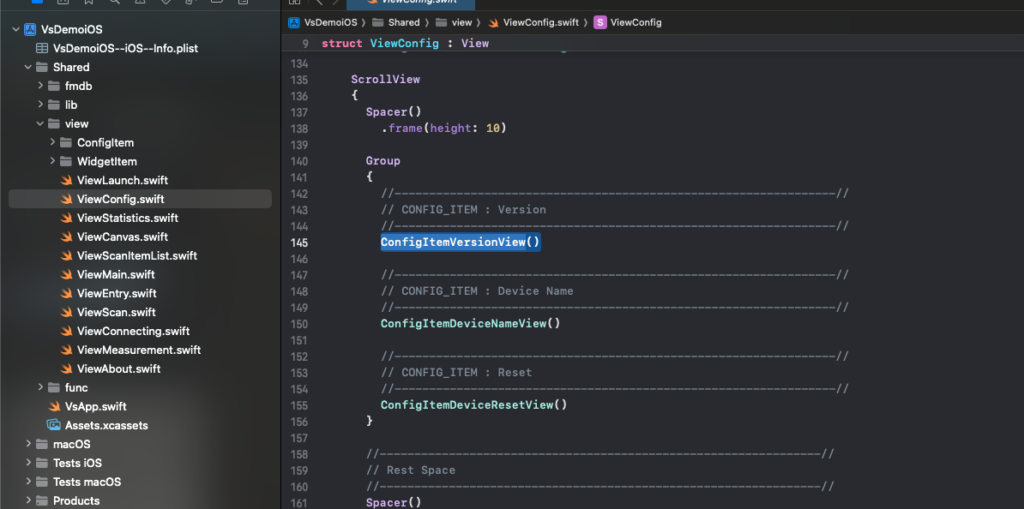Click the ViewConfig.swift breadcrumb item

click(541, 22)
